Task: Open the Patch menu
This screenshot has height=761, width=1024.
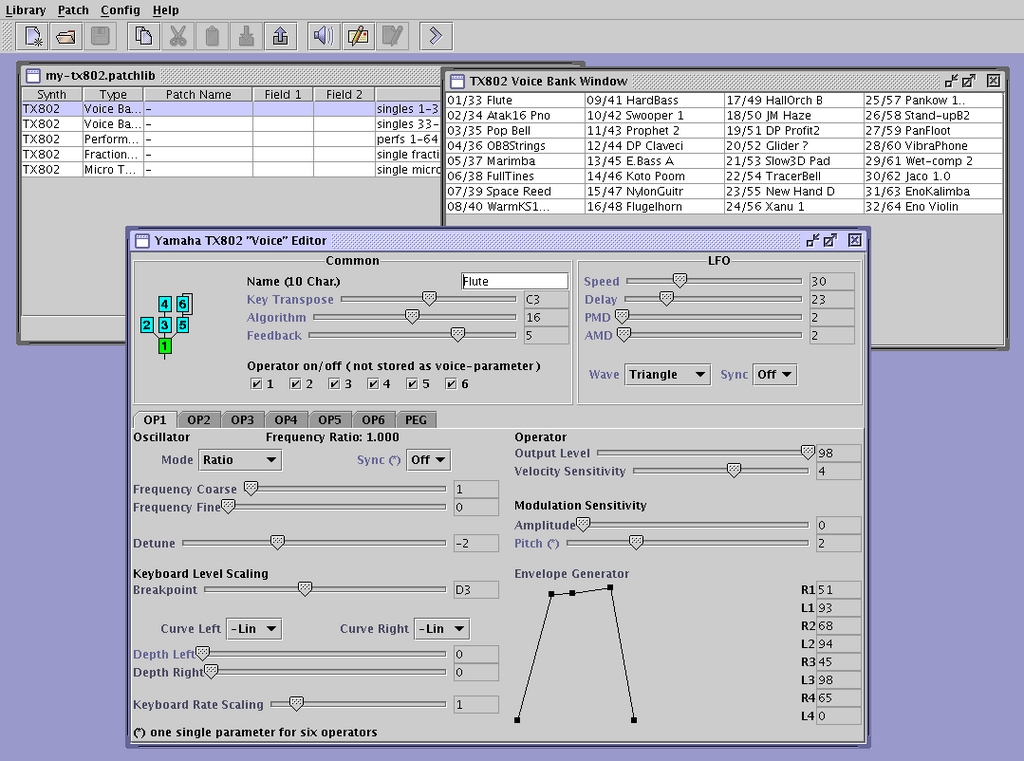Action: point(73,10)
